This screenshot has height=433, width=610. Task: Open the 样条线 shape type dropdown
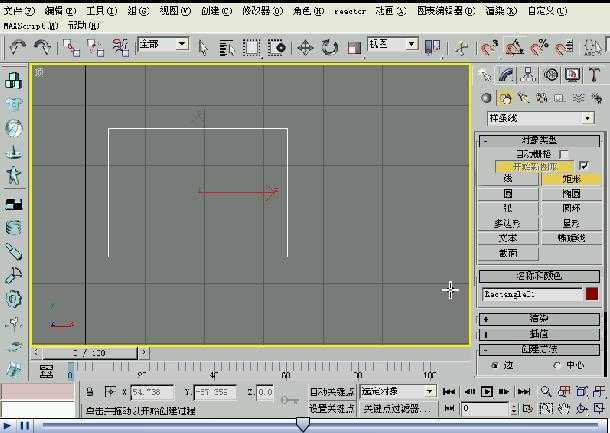tap(541, 118)
